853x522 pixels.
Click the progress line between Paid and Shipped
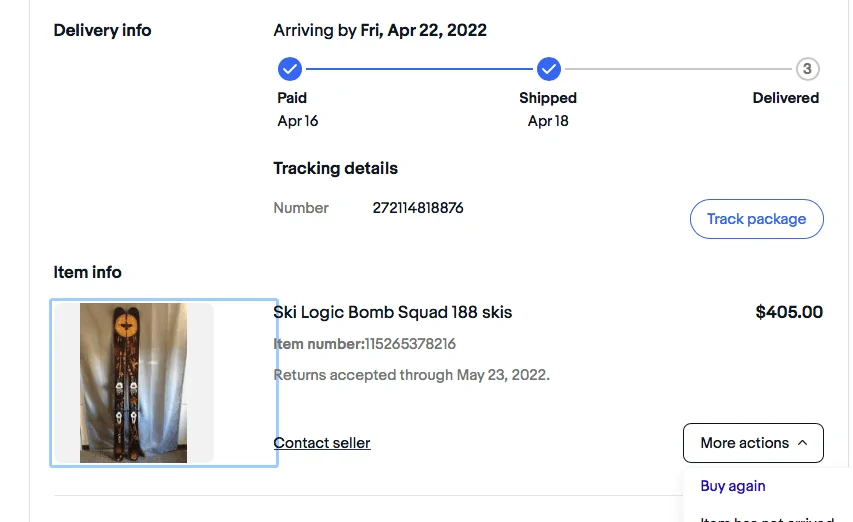pyautogui.click(x=419, y=69)
